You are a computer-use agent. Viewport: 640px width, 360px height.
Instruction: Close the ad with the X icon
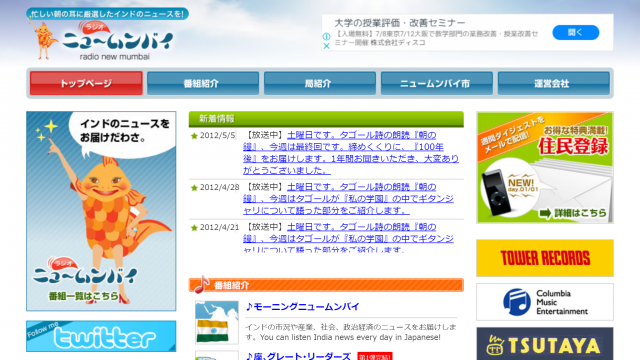pos(327,46)
